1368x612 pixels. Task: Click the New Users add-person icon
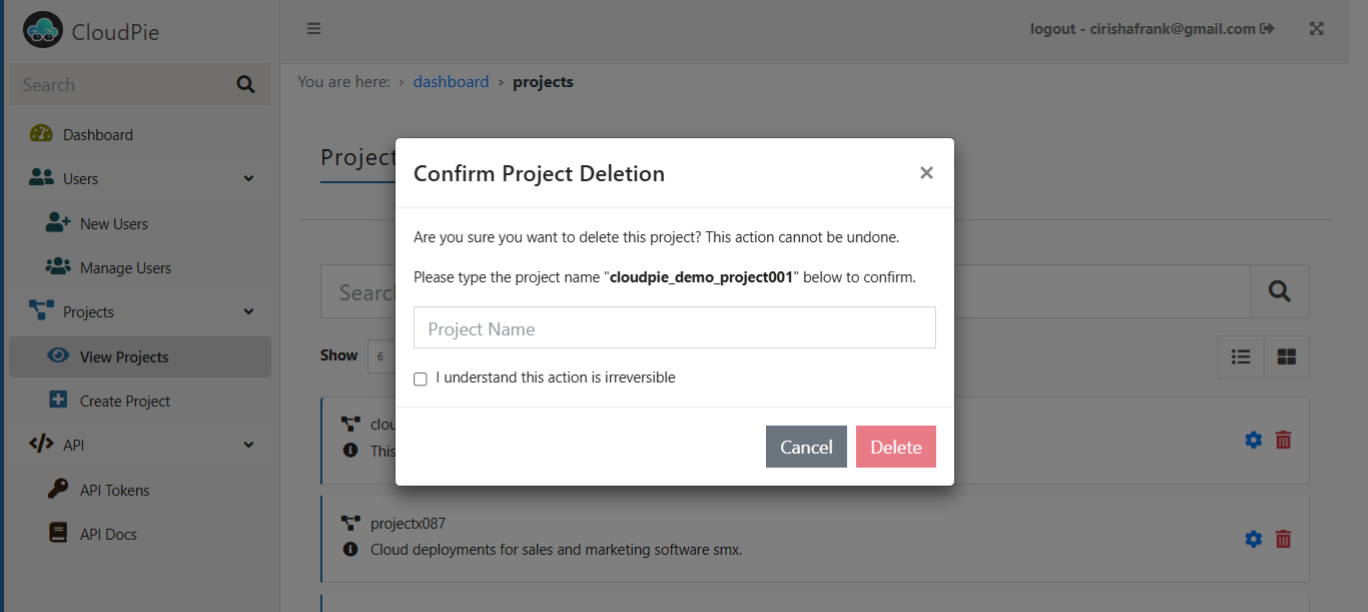coord(58,223)
